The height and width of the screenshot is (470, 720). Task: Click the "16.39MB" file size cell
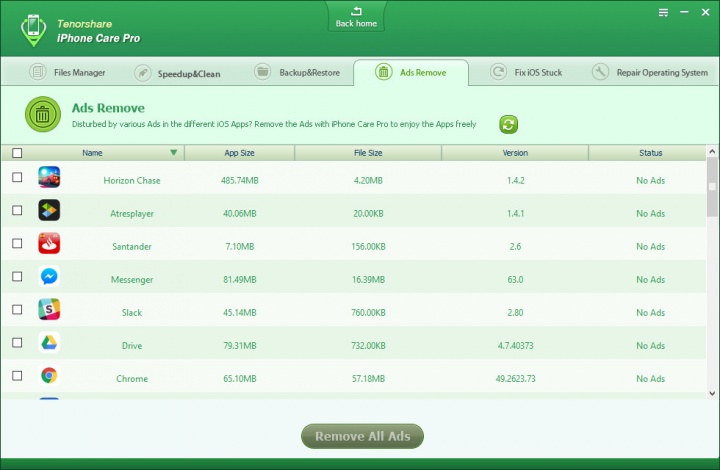click(368, 280)
